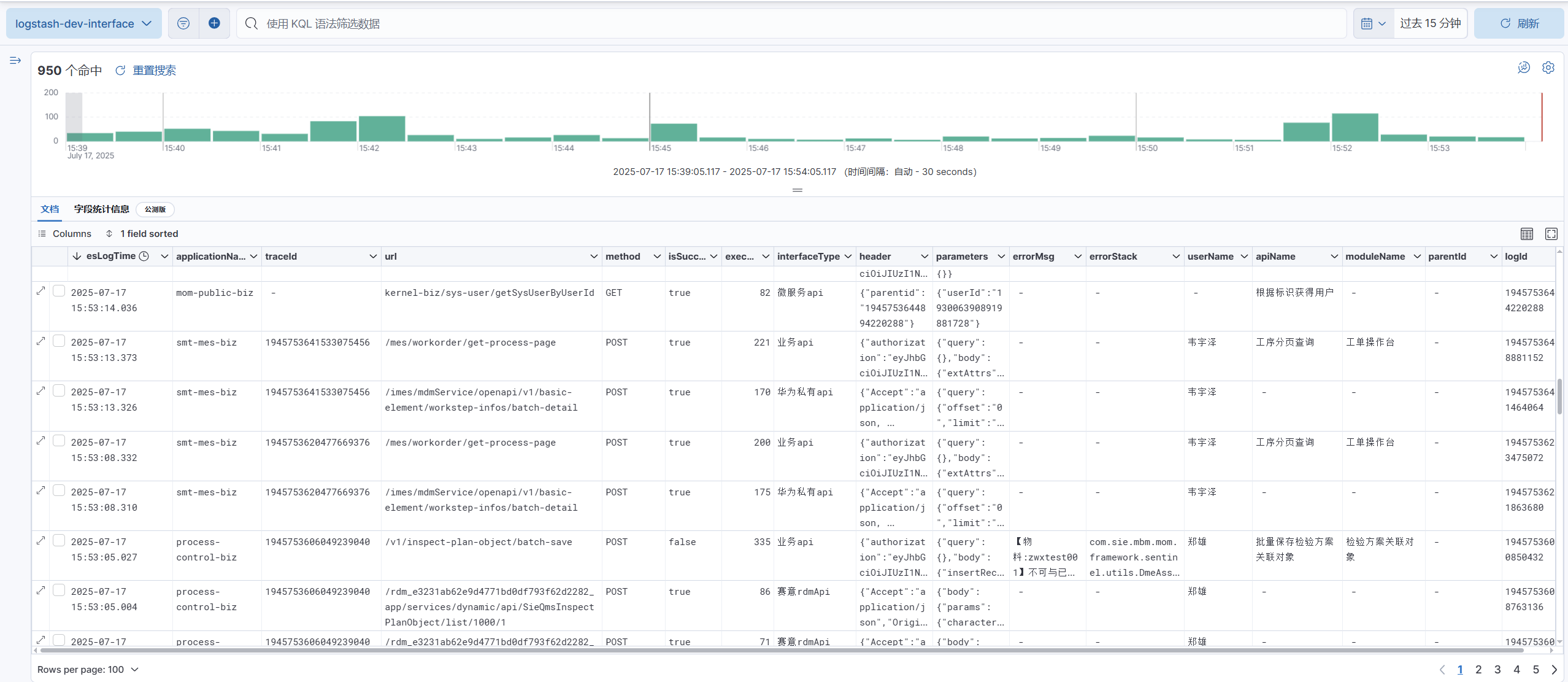1568x682 pixels.
Task: Click the add filter plus icon
Action: pos(214,23)
